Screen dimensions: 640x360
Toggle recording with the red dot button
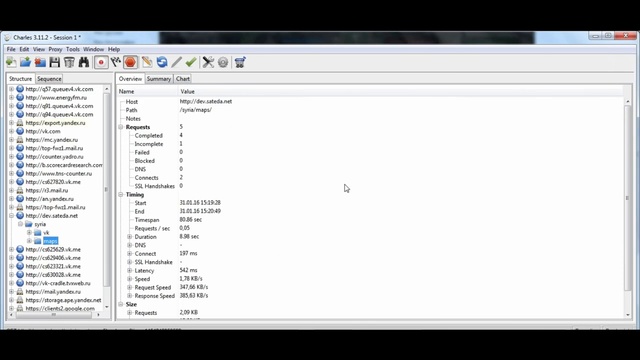click(101, 62)
